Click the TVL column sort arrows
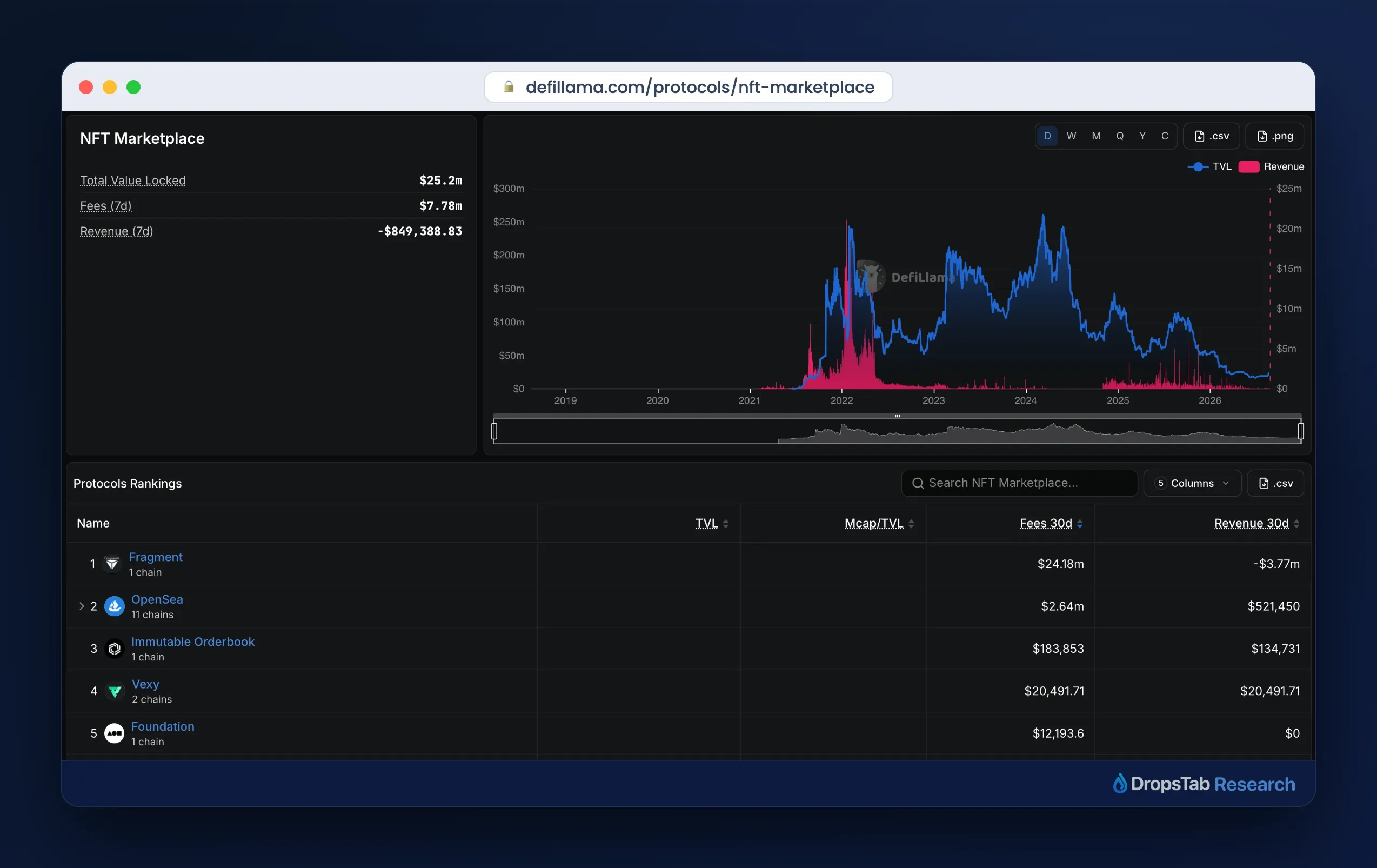The width and height of the screenshot is (1377, 868). pyautogui.click(x=726, y=523)
